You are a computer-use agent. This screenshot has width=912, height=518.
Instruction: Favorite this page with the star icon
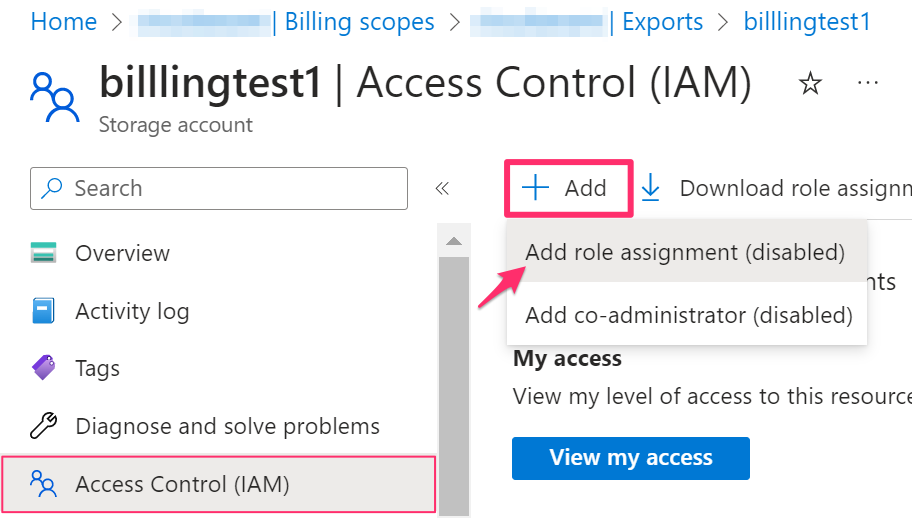pos(810,85)
